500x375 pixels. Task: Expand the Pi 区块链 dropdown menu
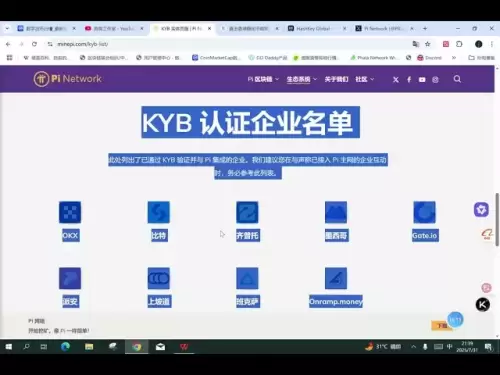(263, 79)
